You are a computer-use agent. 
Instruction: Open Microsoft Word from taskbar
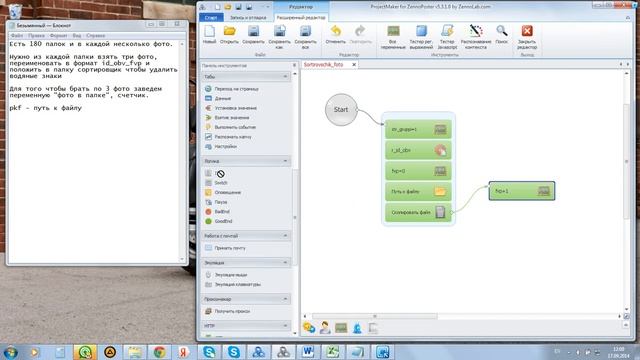click(308, 352)
